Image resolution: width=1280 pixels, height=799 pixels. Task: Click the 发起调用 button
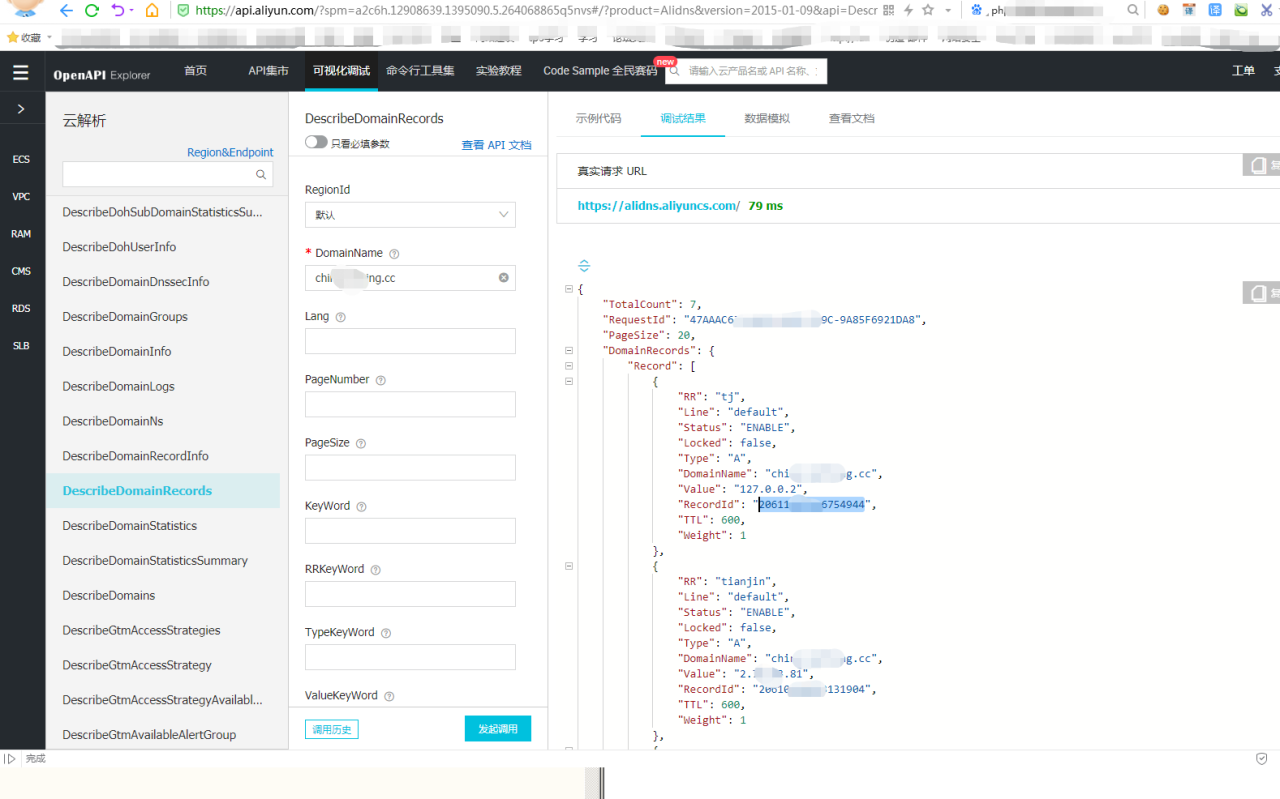pos(498,729)
